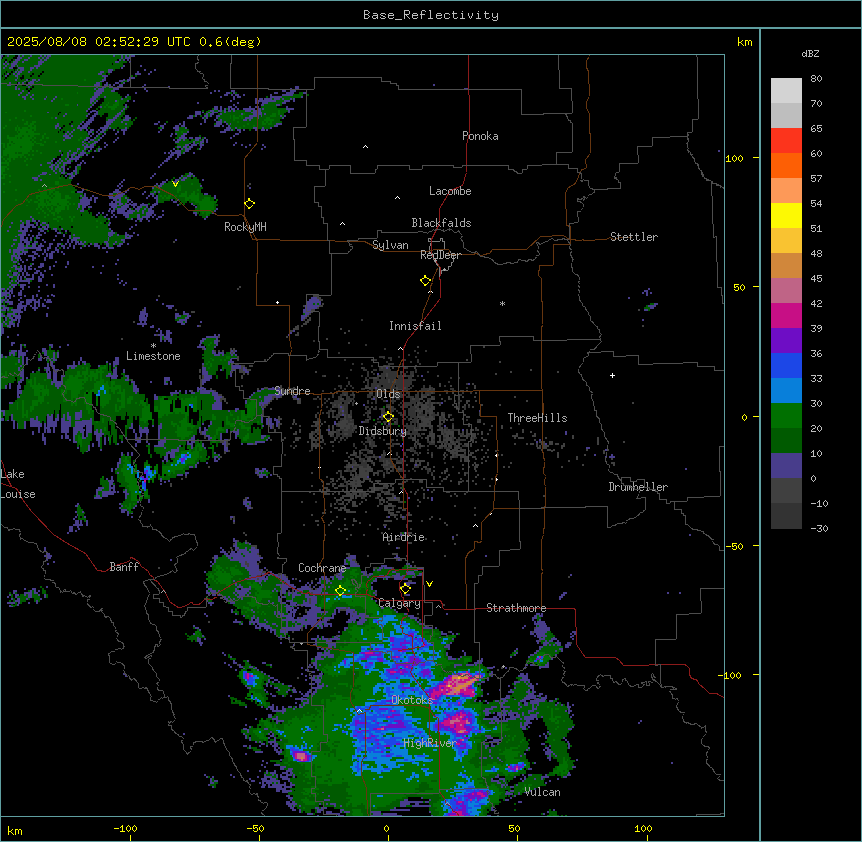Click the bottom-axis -100 tick label
Screen dimensions: 862x842
tap(125, 828)
